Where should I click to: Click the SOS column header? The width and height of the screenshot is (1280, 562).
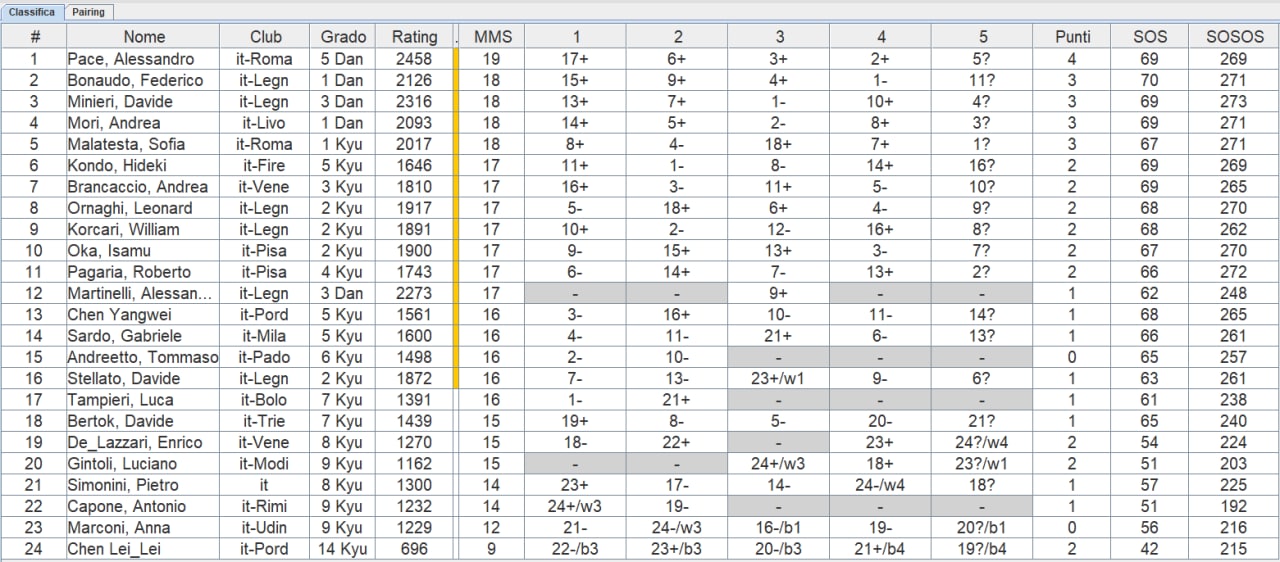(x=1150, y=37)
